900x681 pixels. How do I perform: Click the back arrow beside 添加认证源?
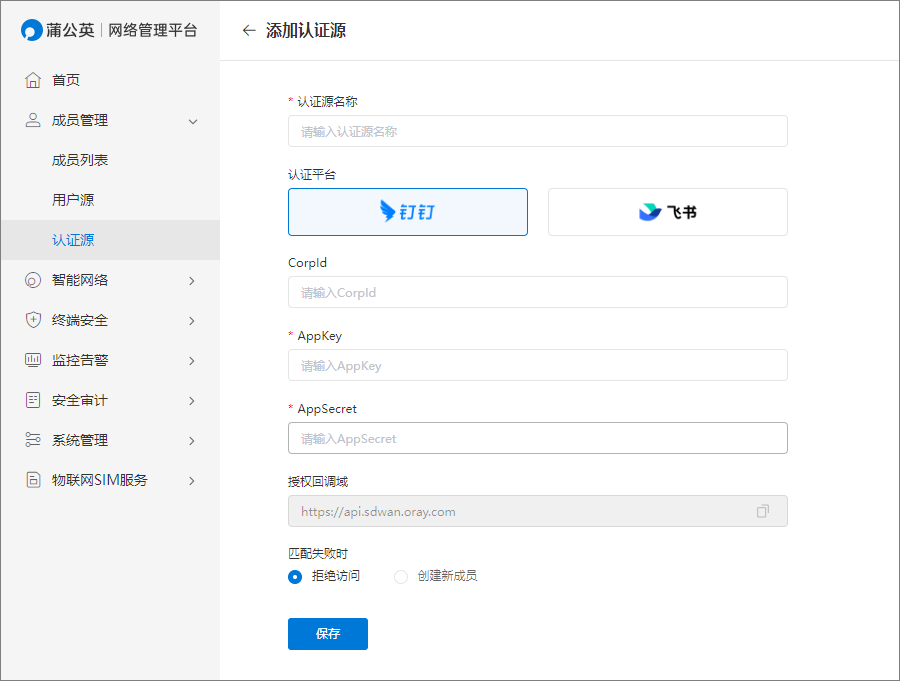249,30
